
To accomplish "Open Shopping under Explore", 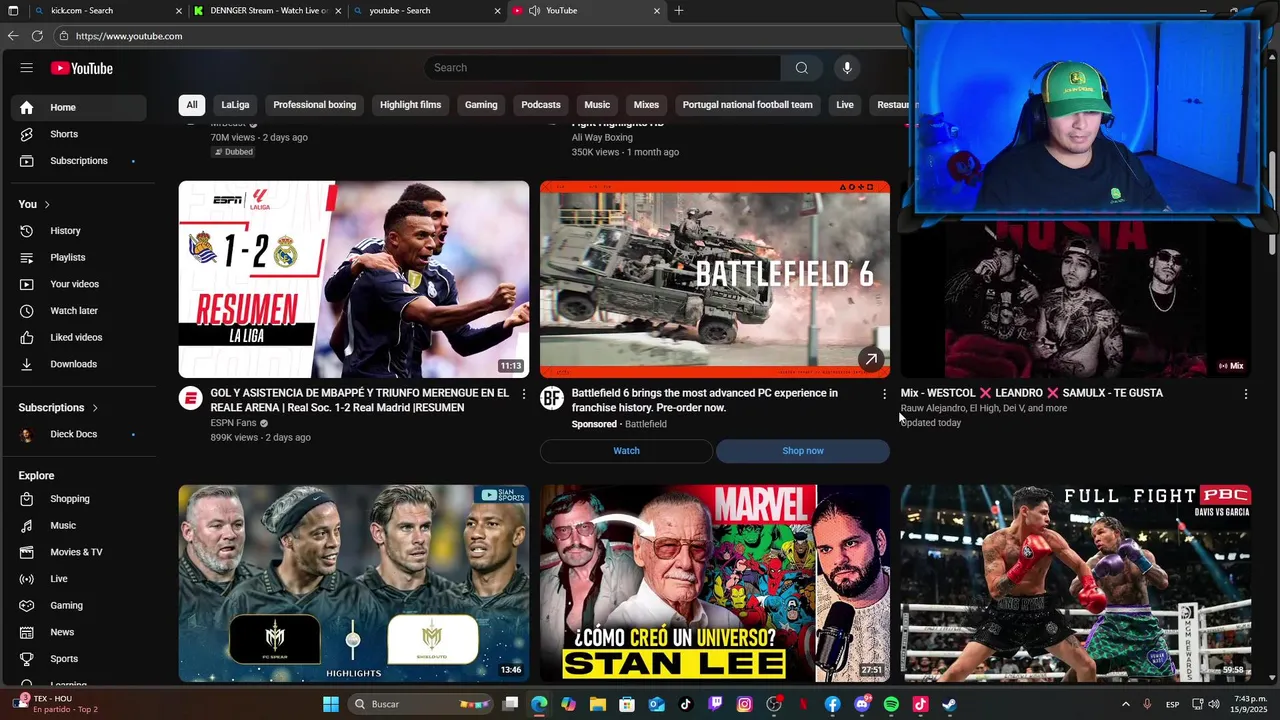I will [80, 499].
